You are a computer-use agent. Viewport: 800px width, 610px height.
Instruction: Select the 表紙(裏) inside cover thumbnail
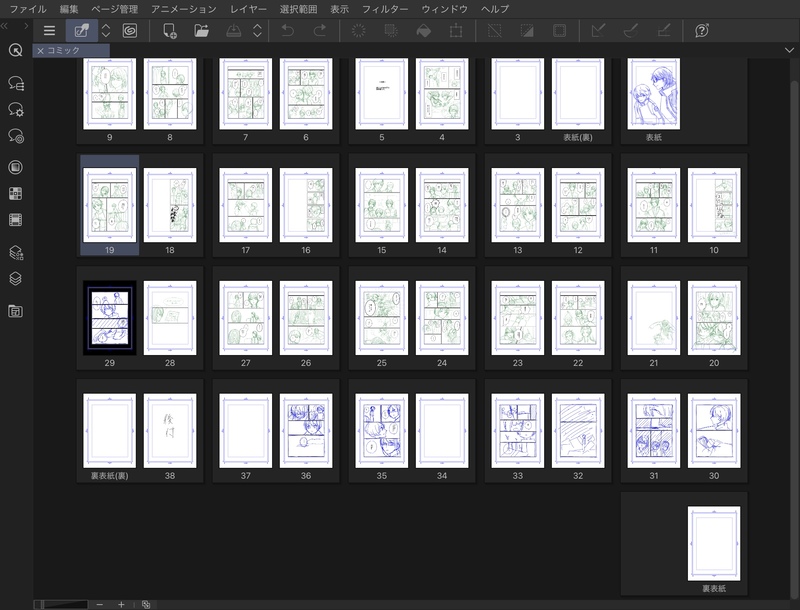coord(578,94)
